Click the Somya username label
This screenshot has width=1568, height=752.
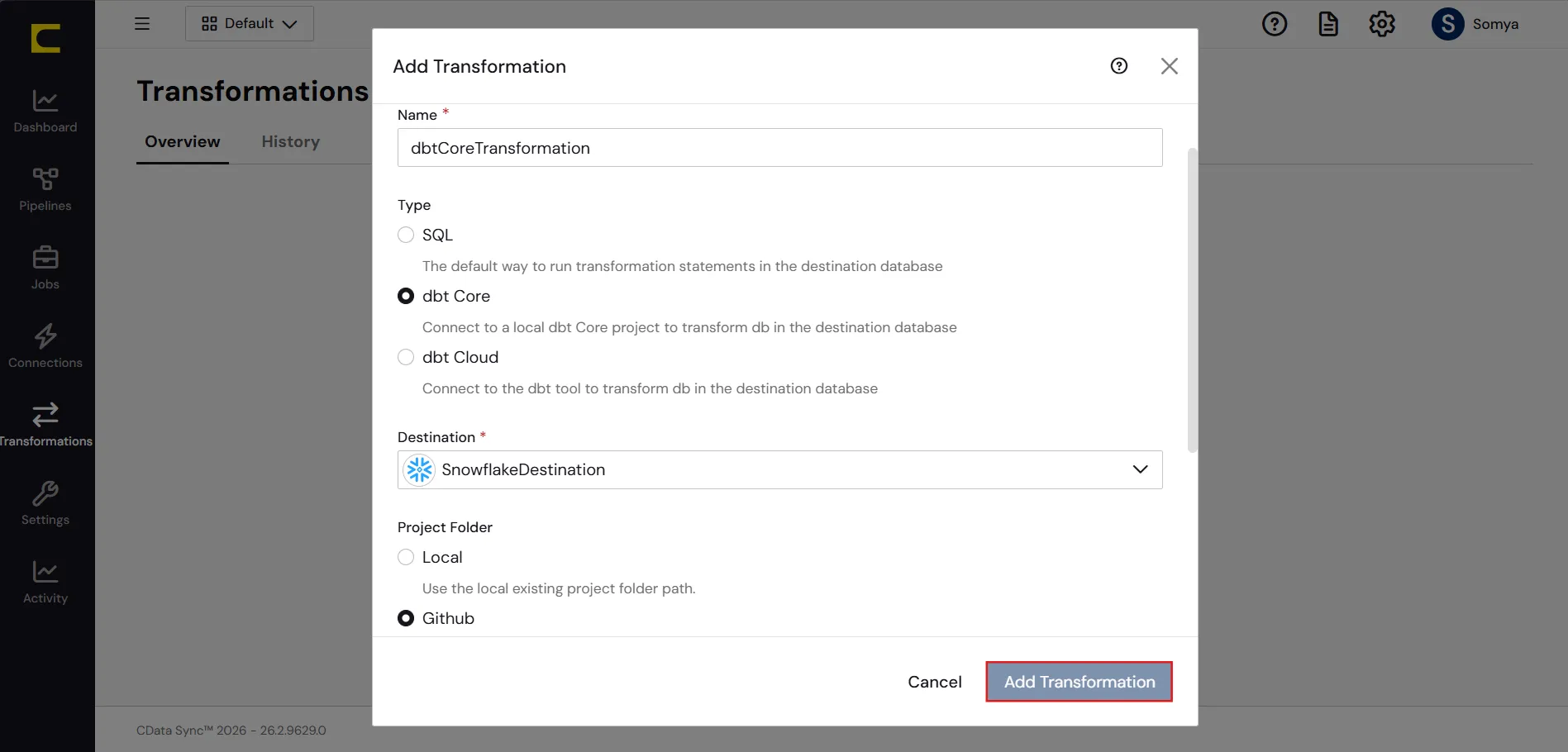pyautogui.click(x=1495, y=24)
